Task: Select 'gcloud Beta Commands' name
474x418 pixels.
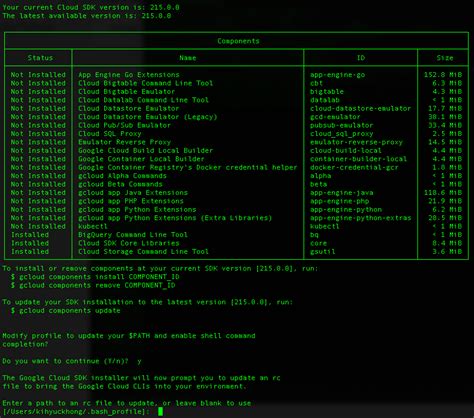Action: pyautogui.click(x=120, y=184)
